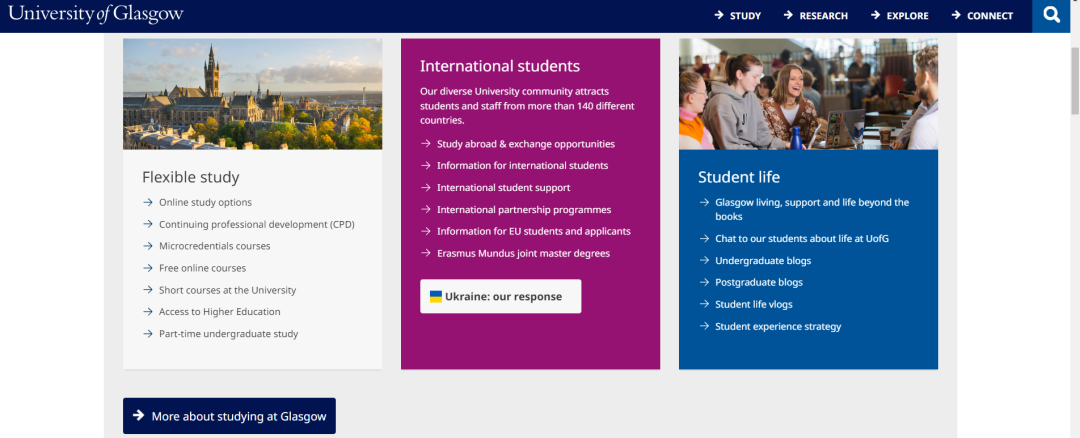
Task: Open Free online courses link
Action: click(x=202, y=268)
